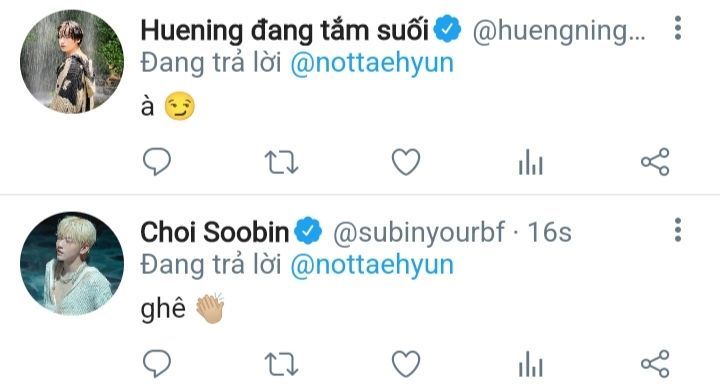Share Huening's reply tweet
Image resolution: width=720 pixels, height=388 pixels.
pos(655,162)
